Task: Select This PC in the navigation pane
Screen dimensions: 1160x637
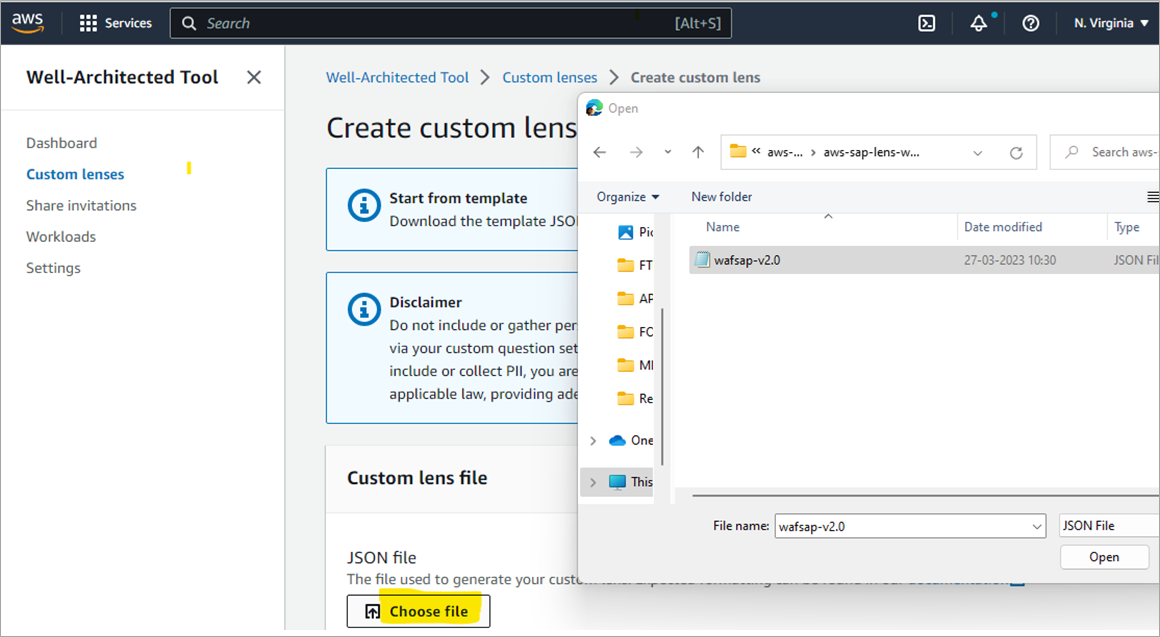Action: coord(631,482)
